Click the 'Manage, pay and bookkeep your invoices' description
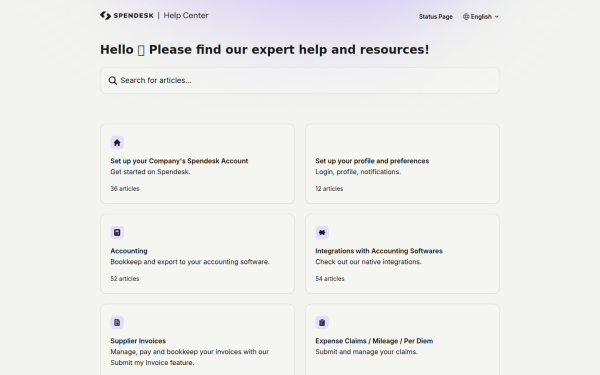This screenshot has width=600, height=375. tap(190, 357)
